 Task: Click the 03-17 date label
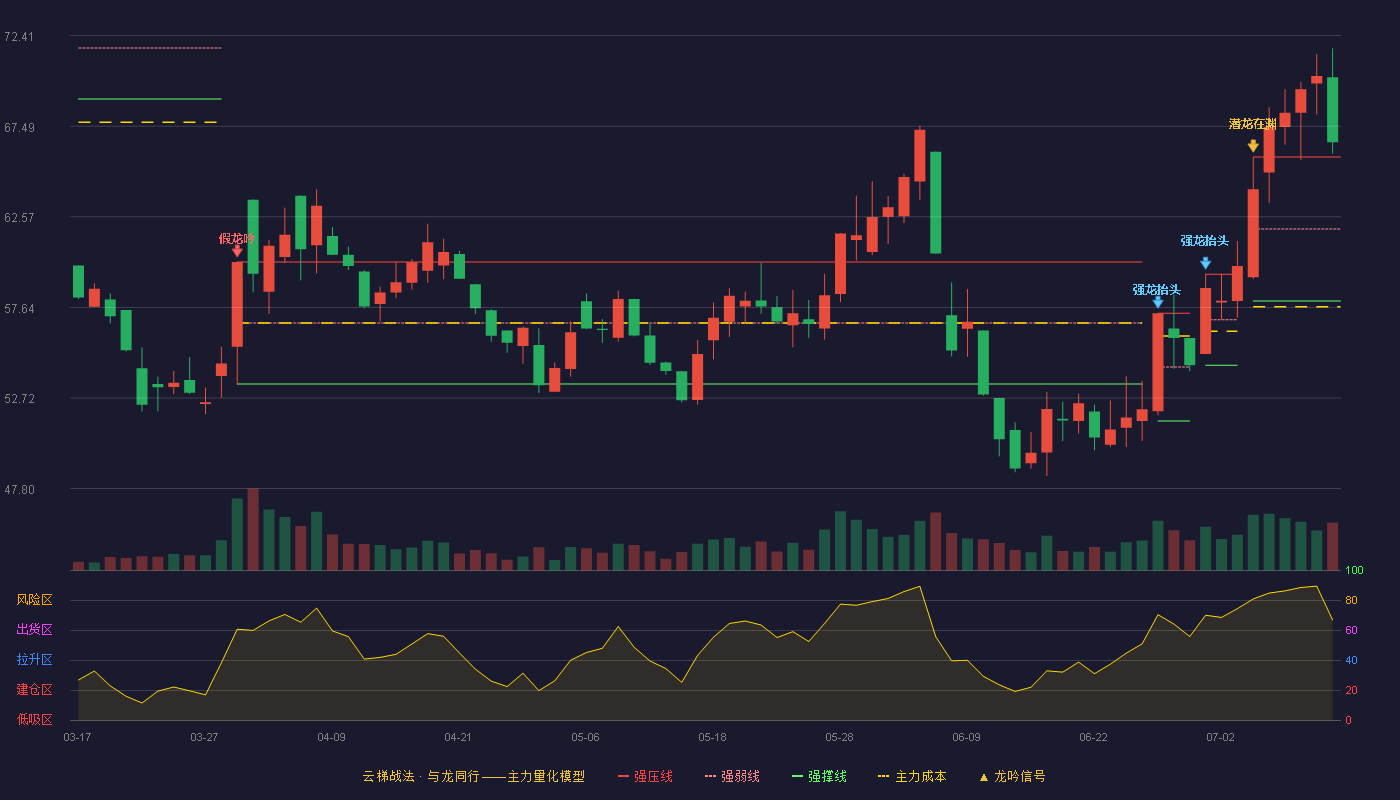coord(77,737)
